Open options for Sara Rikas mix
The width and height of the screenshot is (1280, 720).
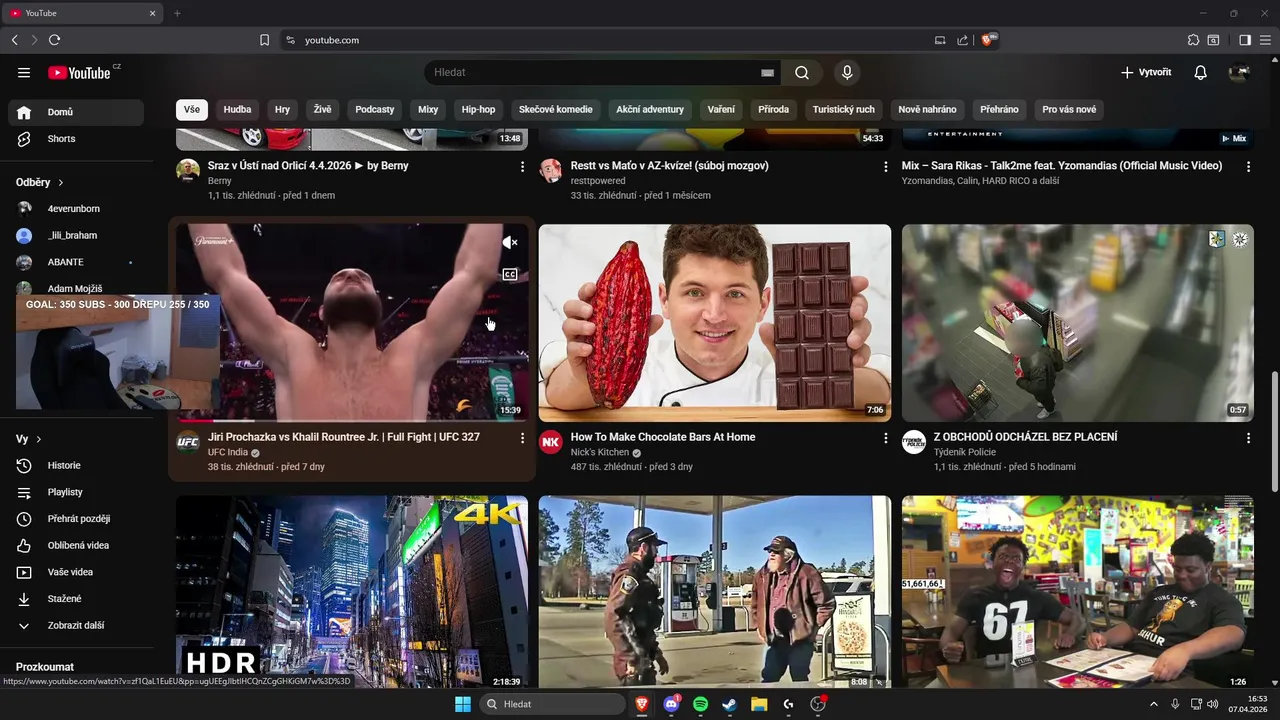pos(1248,167)
